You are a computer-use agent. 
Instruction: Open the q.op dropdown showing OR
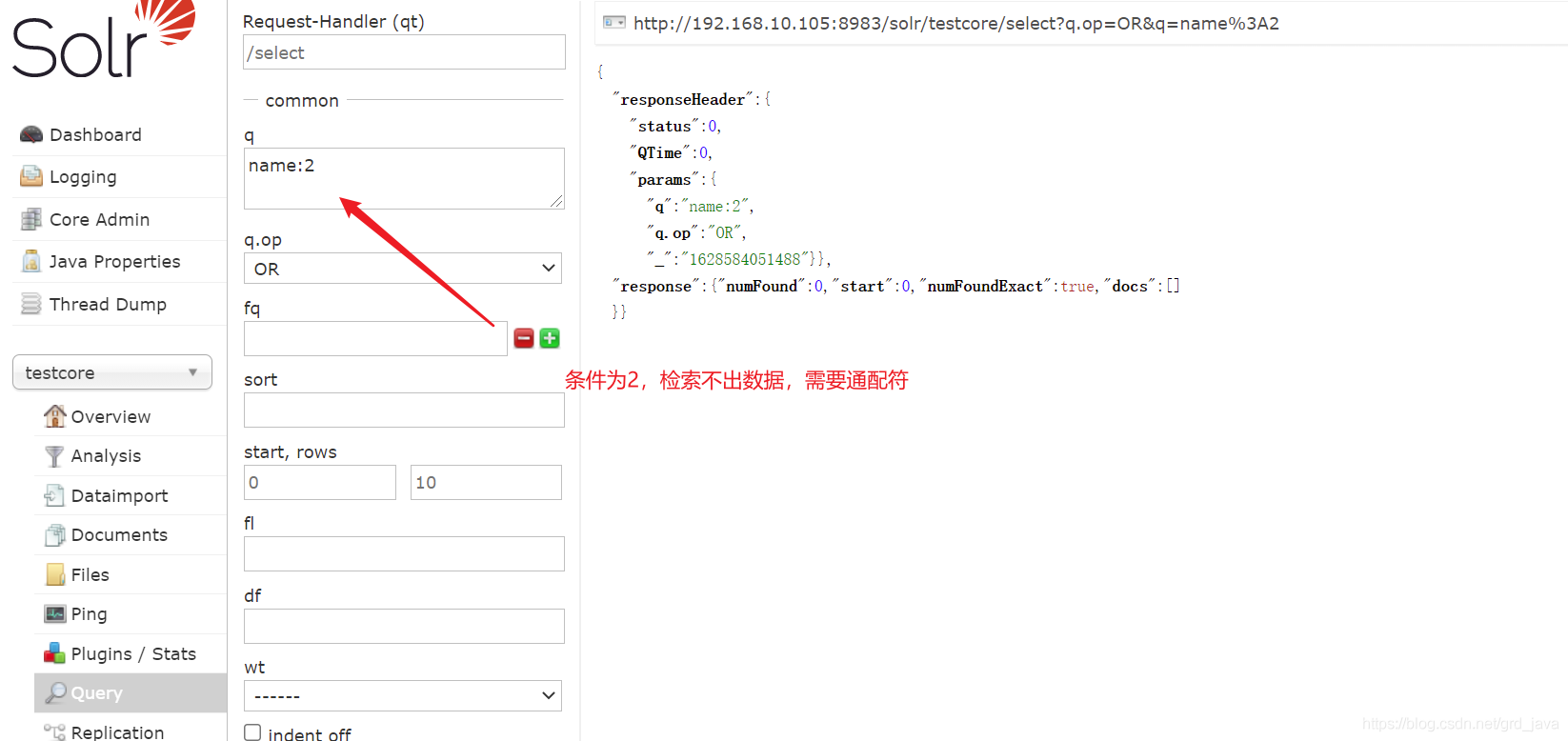click(403, 269)
